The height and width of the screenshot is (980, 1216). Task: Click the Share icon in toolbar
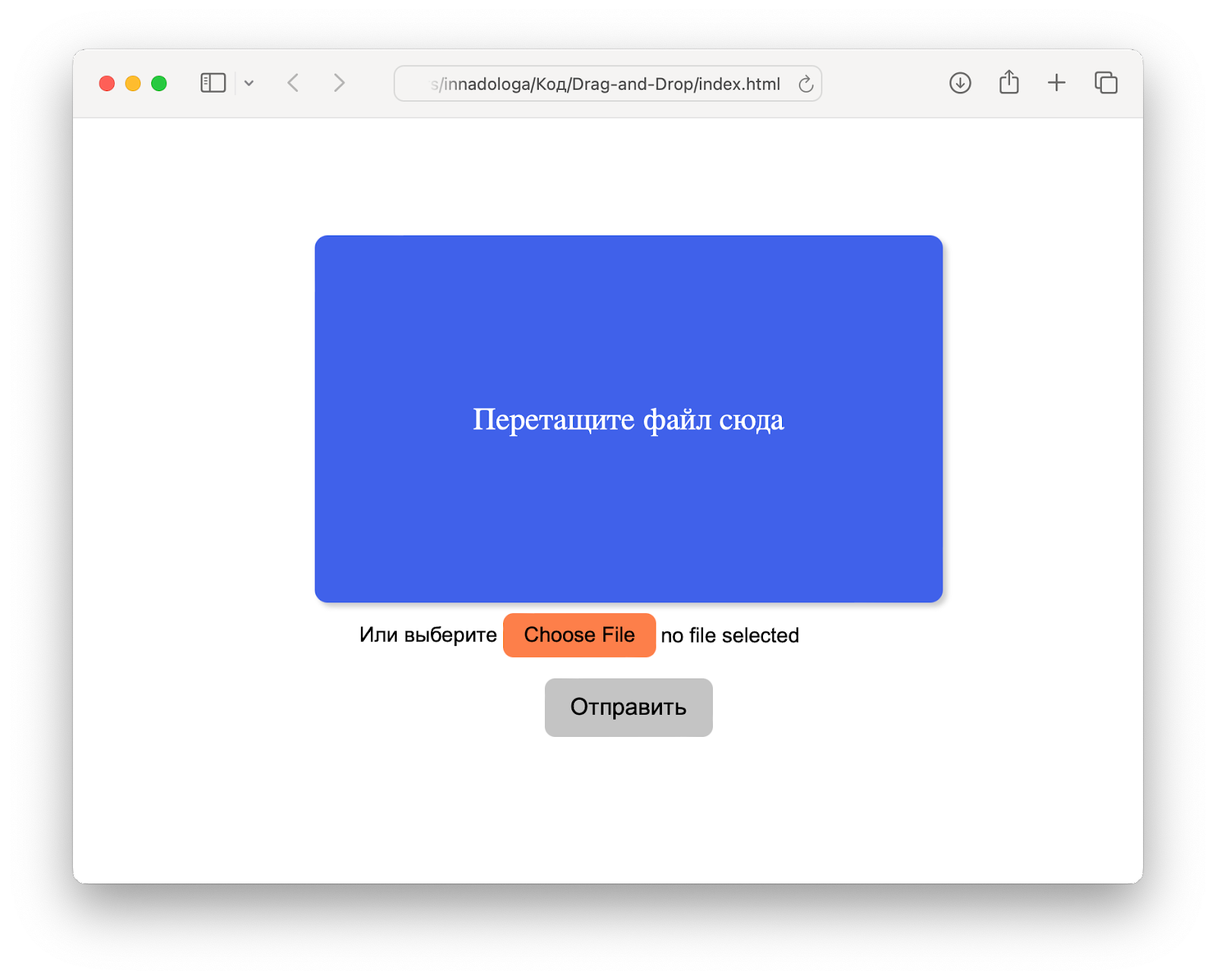(1009, 82)
